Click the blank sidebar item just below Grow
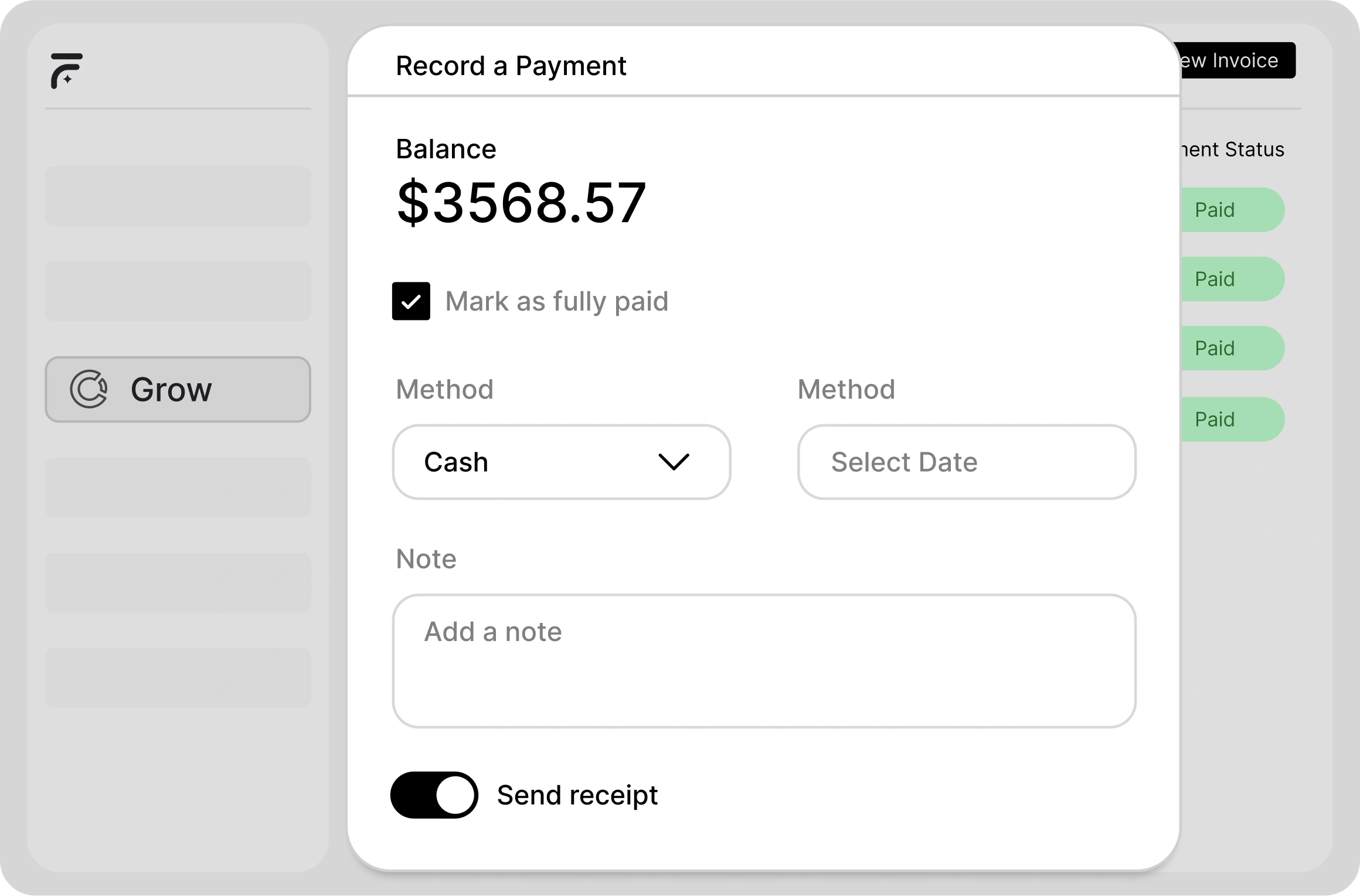The width and height of the screenshot is (1360, 896). [178, 488]
